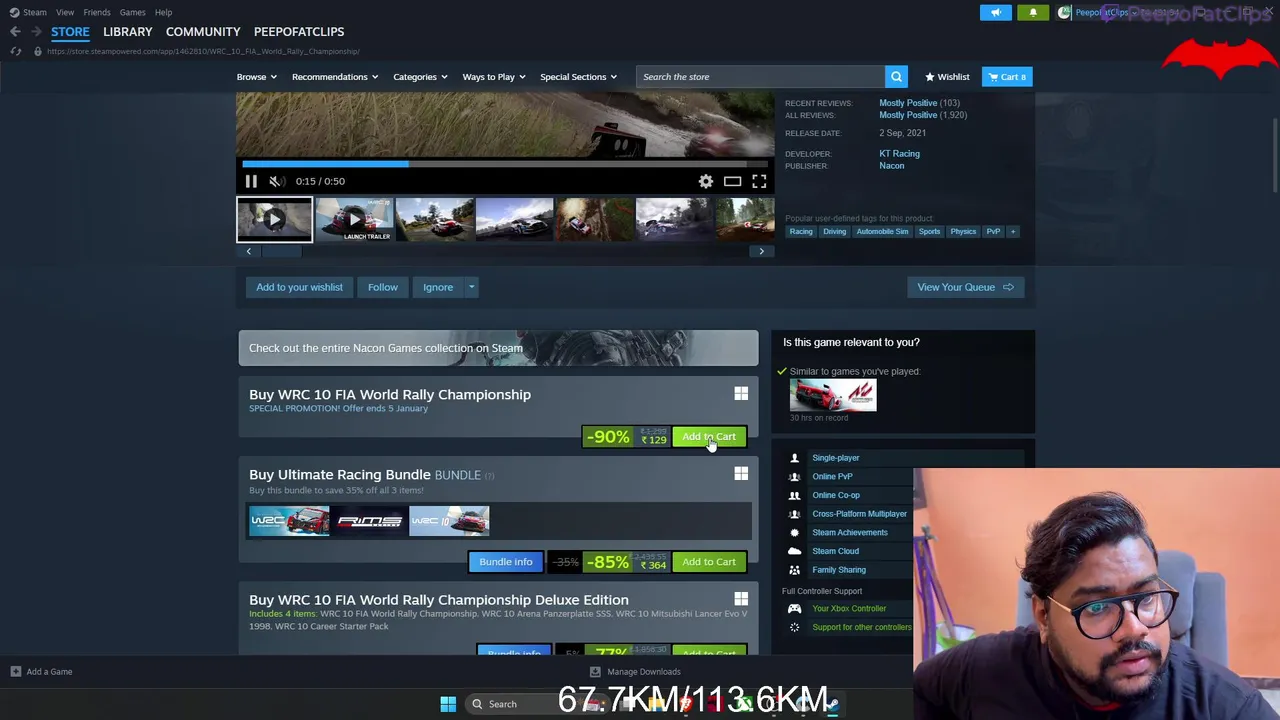The width and height of the screenshot is (1280, 720).
Task: Click Steam icon in taskbar
Action: pyautogui.click(x=832, y=704)
